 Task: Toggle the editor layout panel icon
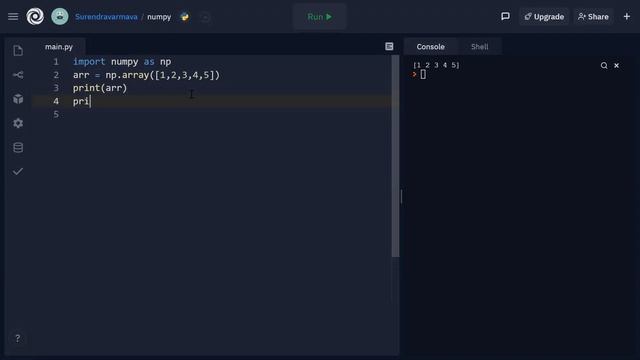point(389,47)
